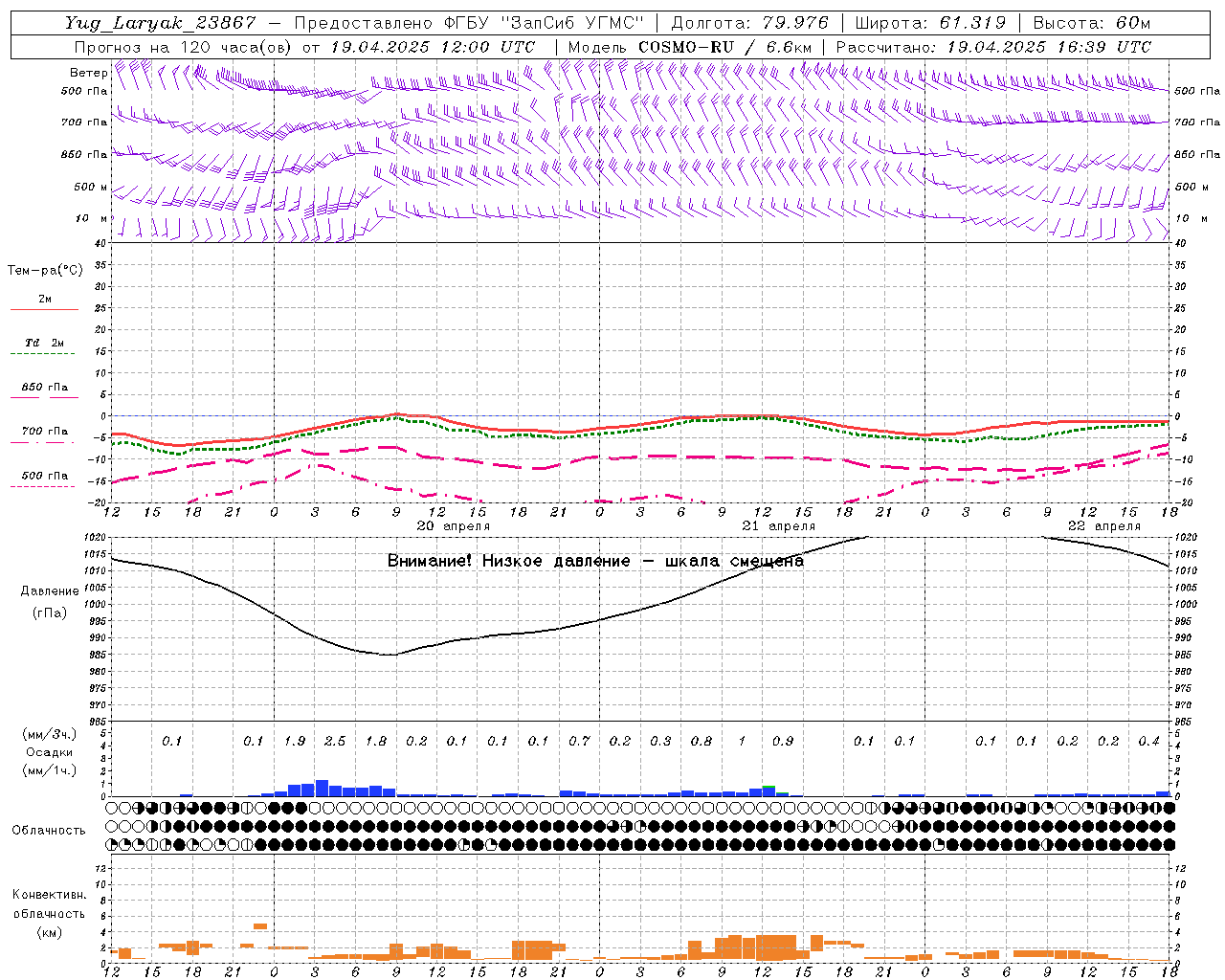1225x980 pixels.
Task: Click the 700 гПа temperature legend entry
Action: tap(45, 431)
